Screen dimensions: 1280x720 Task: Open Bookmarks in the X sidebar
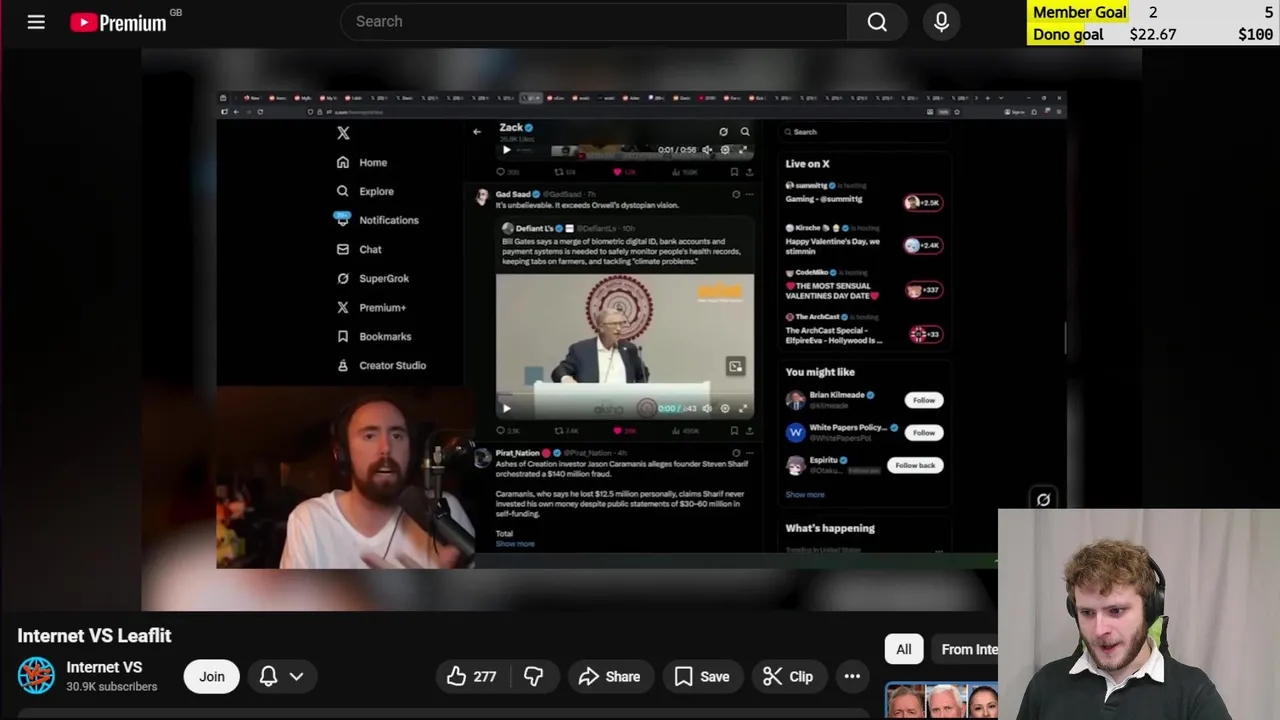[x=374, y=336]
